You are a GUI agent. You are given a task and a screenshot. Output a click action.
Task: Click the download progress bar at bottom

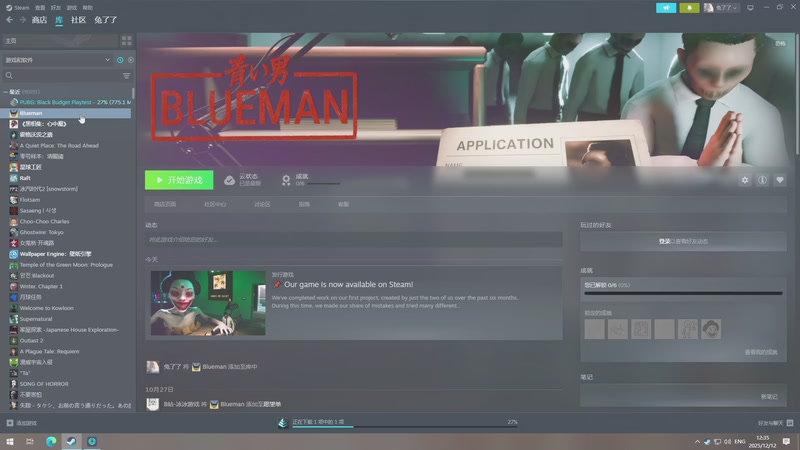pos(405,427)
